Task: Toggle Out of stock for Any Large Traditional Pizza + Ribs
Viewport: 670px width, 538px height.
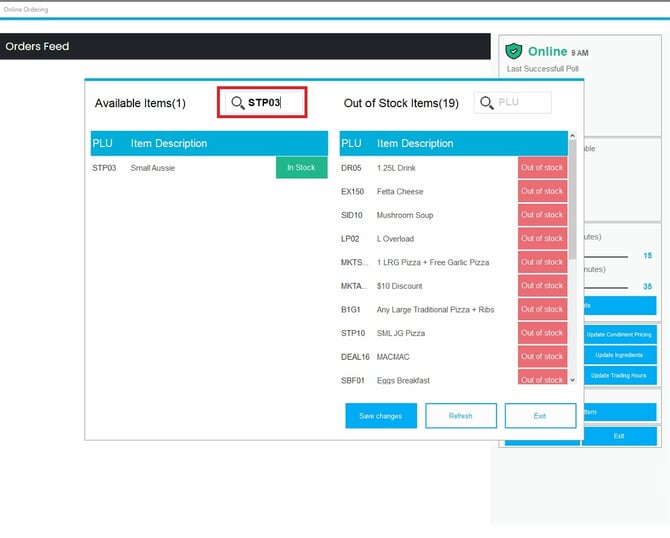Action: click(x=542, y=309)
